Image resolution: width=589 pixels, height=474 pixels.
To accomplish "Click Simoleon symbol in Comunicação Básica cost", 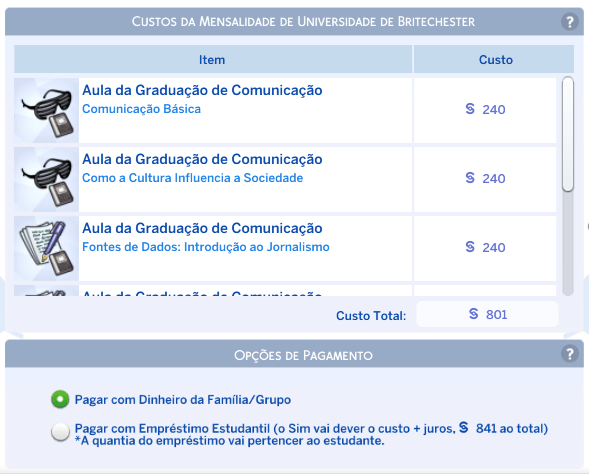I will coord(470,109).
